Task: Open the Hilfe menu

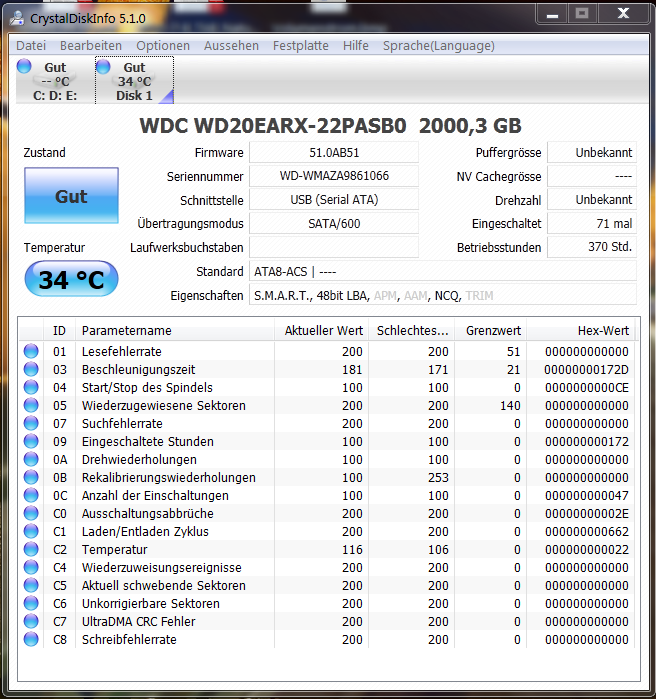Action: (356, 45)
